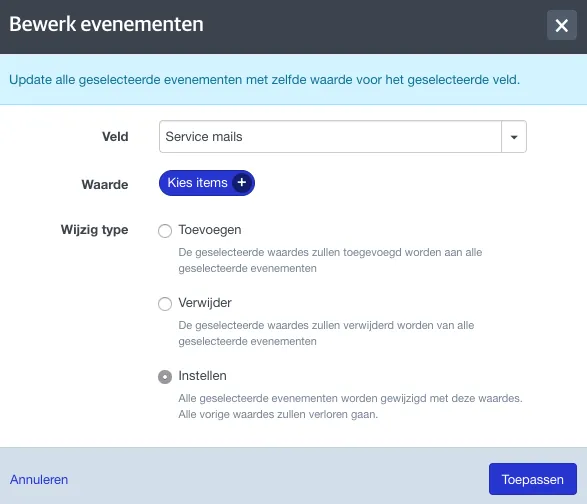Select the Toevoegen radio option
The width and height of the screenshot is (587, 504).
tap(165, 231)
